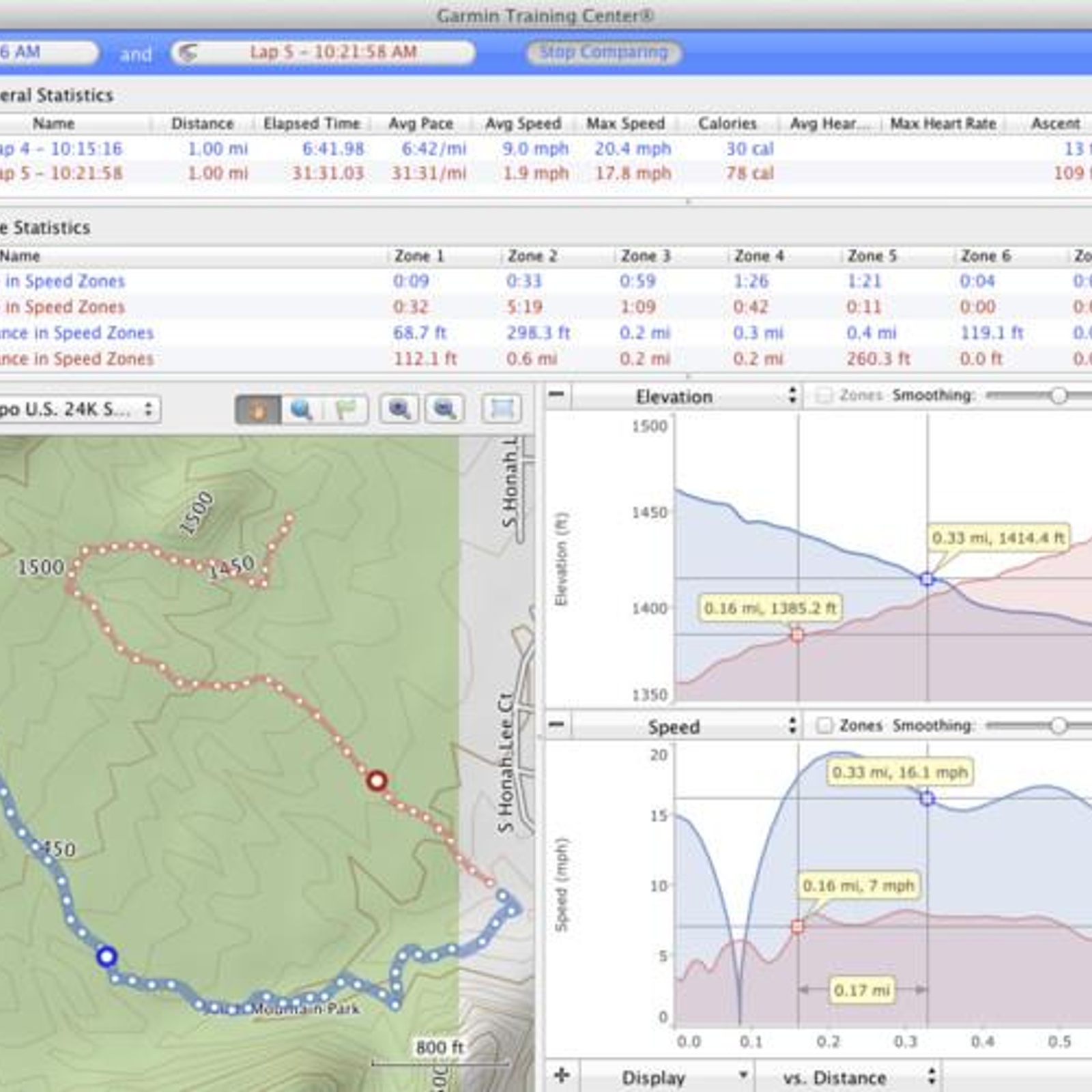Click red marker on Speed graph at 7 mph
The height and width of the screenshot is (1092, 1092).
[797, 926]
